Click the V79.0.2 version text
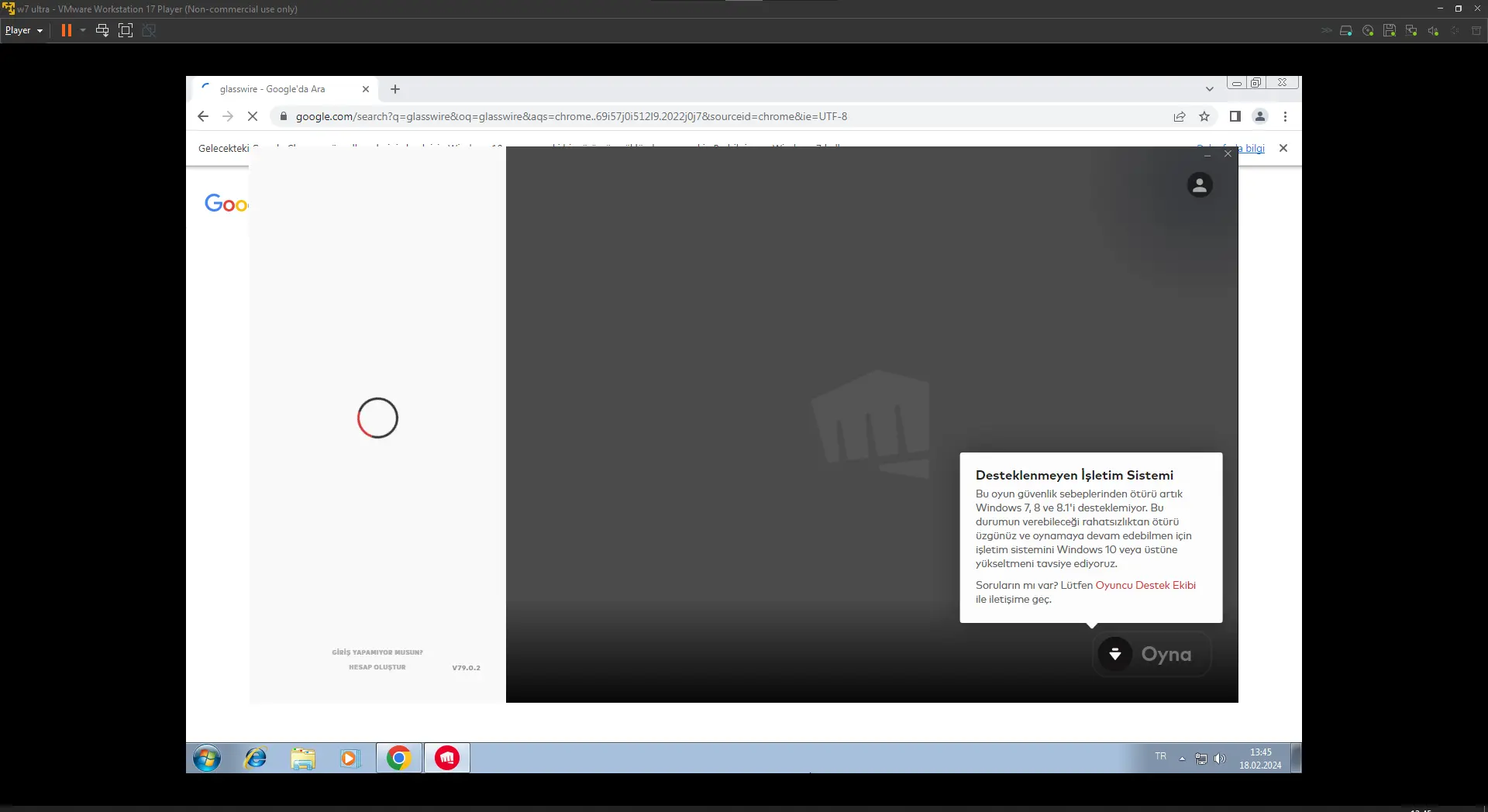The image size is (1488, 812). (x=467, y=668)
